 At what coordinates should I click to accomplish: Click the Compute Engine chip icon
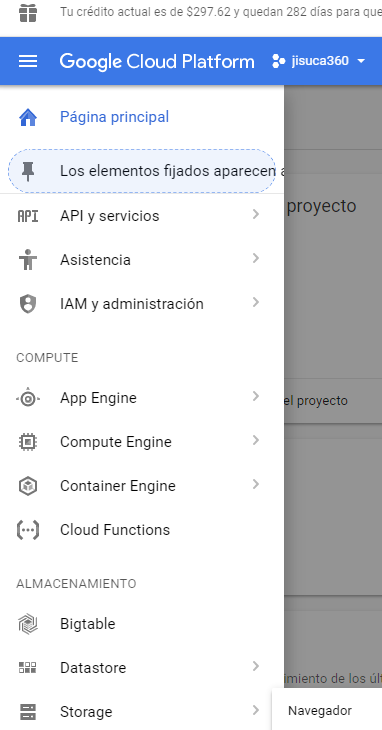28,442
